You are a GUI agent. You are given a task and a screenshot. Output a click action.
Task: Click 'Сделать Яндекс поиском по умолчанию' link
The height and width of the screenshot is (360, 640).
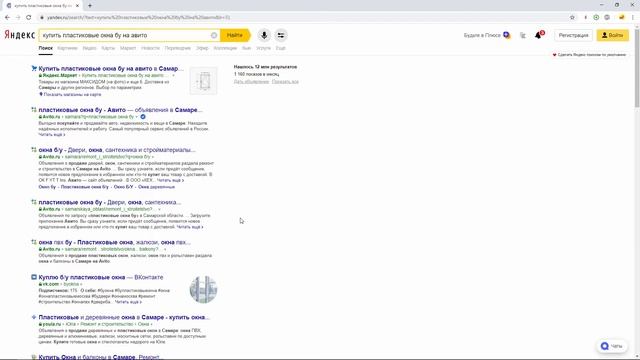click(591, 55)
